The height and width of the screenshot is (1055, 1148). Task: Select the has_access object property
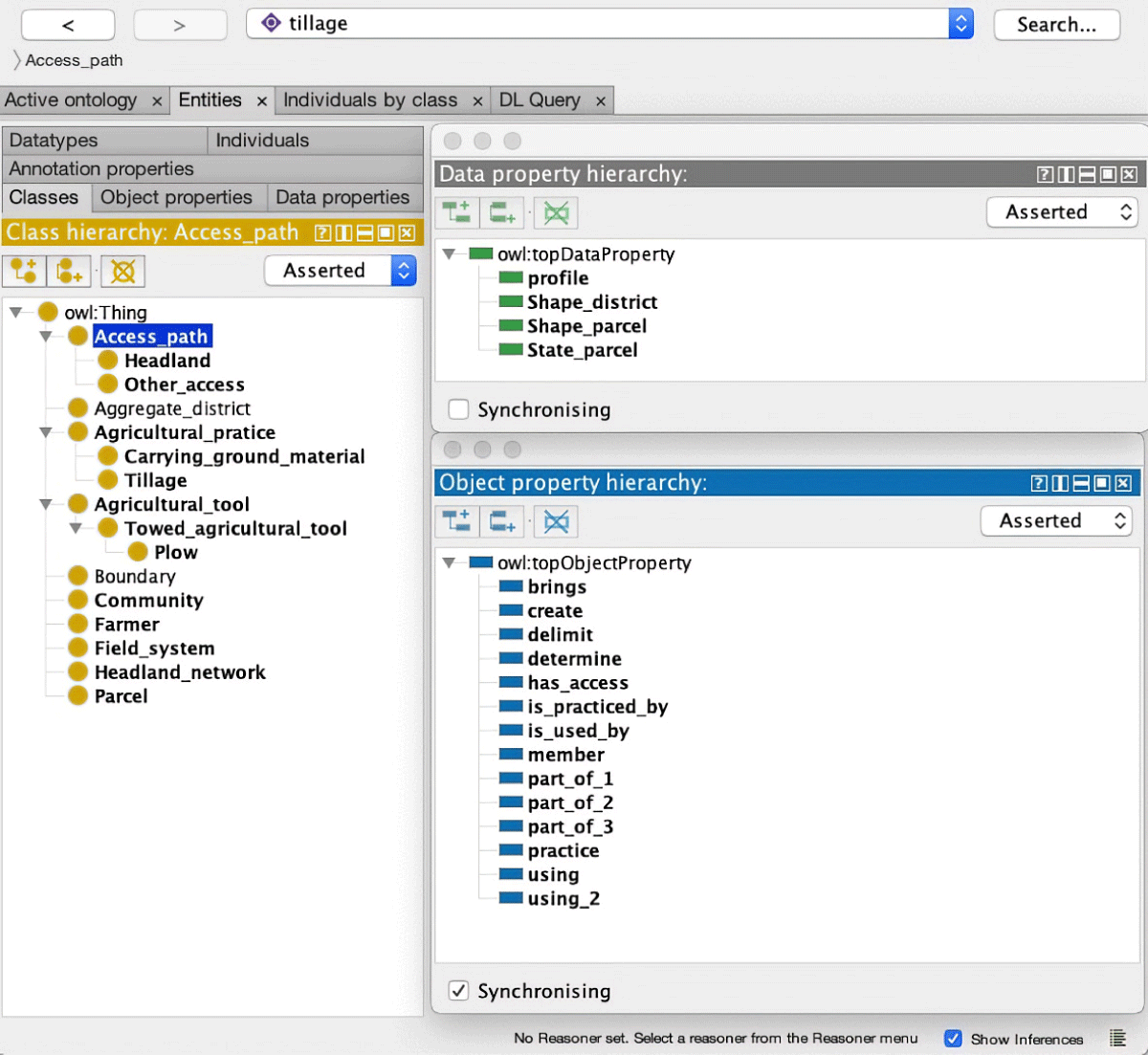tap(578, 683)
